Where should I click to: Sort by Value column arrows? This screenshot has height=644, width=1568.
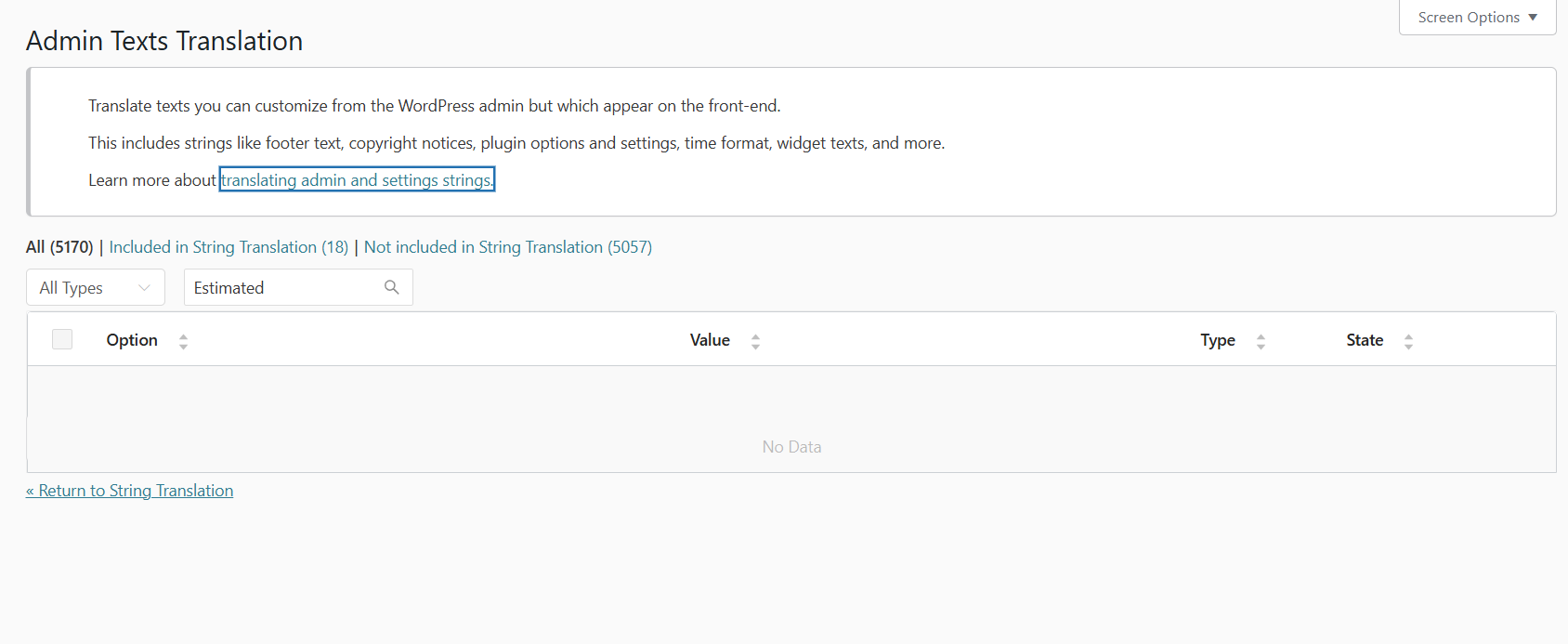pos(755,341)
